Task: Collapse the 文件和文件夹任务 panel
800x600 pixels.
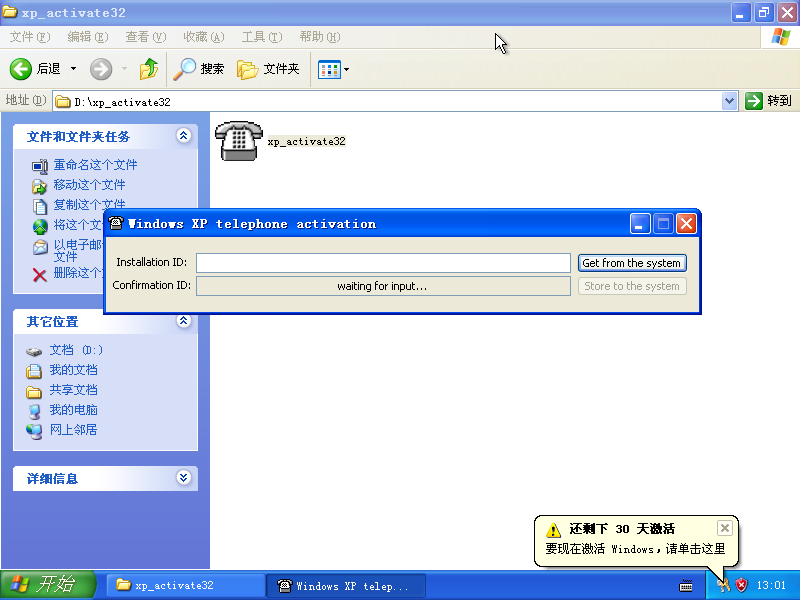Action: coord(183,136)
